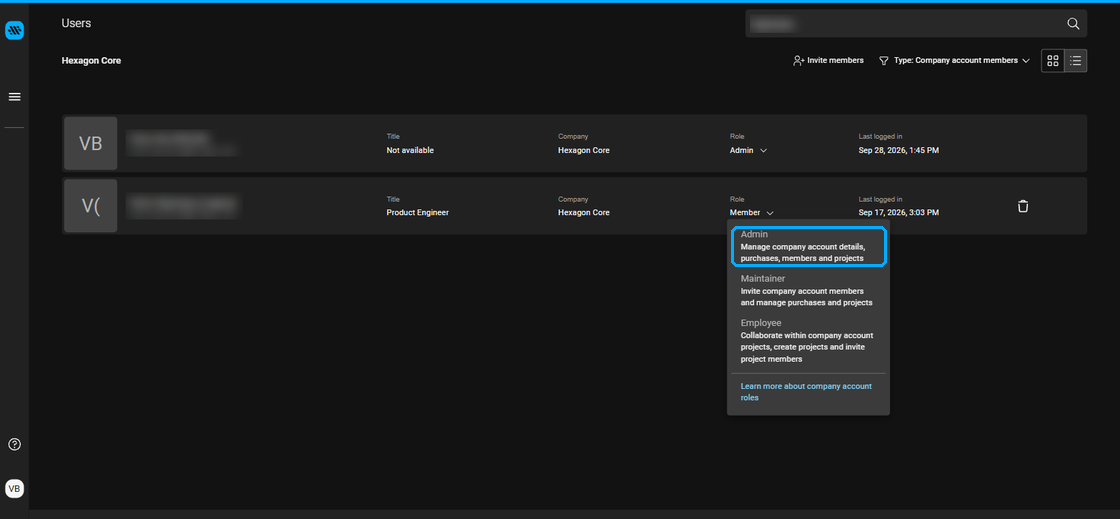Image resolution: width=1120 pixels, height=519 pixels.
Task: Open the Admin role dropdown for VB user
Action: 748,151
